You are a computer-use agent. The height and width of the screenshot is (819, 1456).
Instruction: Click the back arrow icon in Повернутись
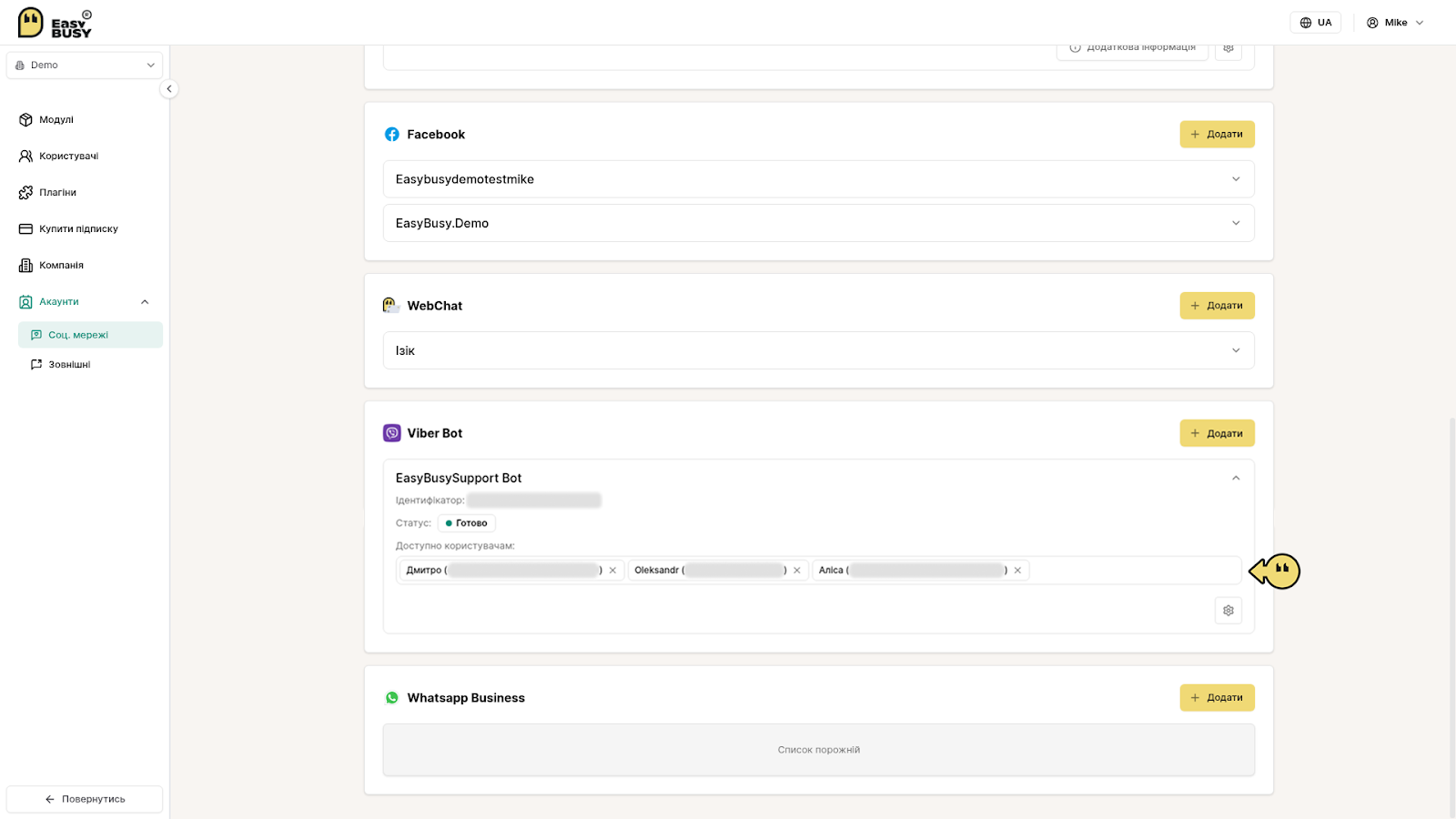(50, 799)
